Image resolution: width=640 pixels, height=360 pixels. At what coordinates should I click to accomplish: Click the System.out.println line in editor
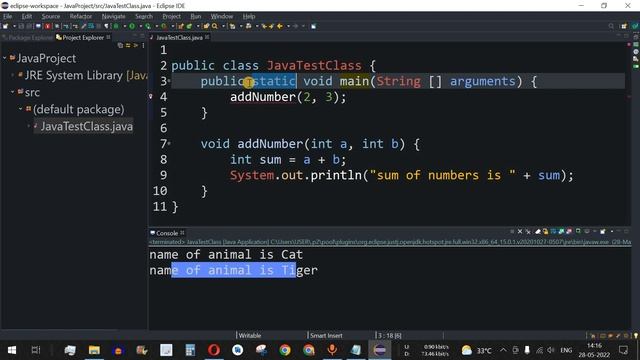point(402,176)
